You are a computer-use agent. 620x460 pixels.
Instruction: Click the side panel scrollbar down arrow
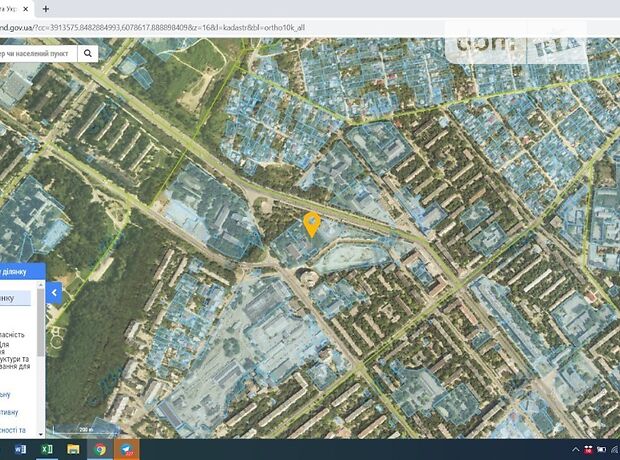coord(41,434)
